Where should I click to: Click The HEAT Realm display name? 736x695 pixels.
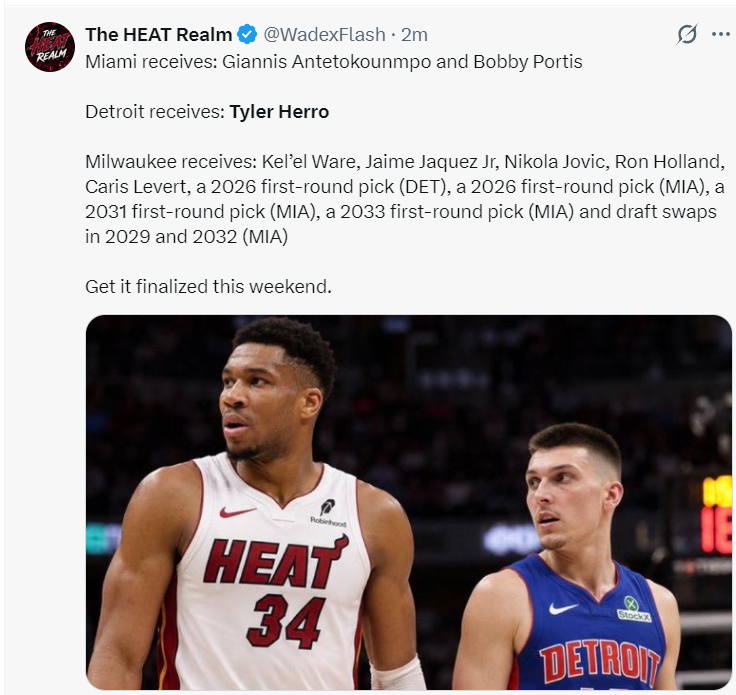click(159, 35)
